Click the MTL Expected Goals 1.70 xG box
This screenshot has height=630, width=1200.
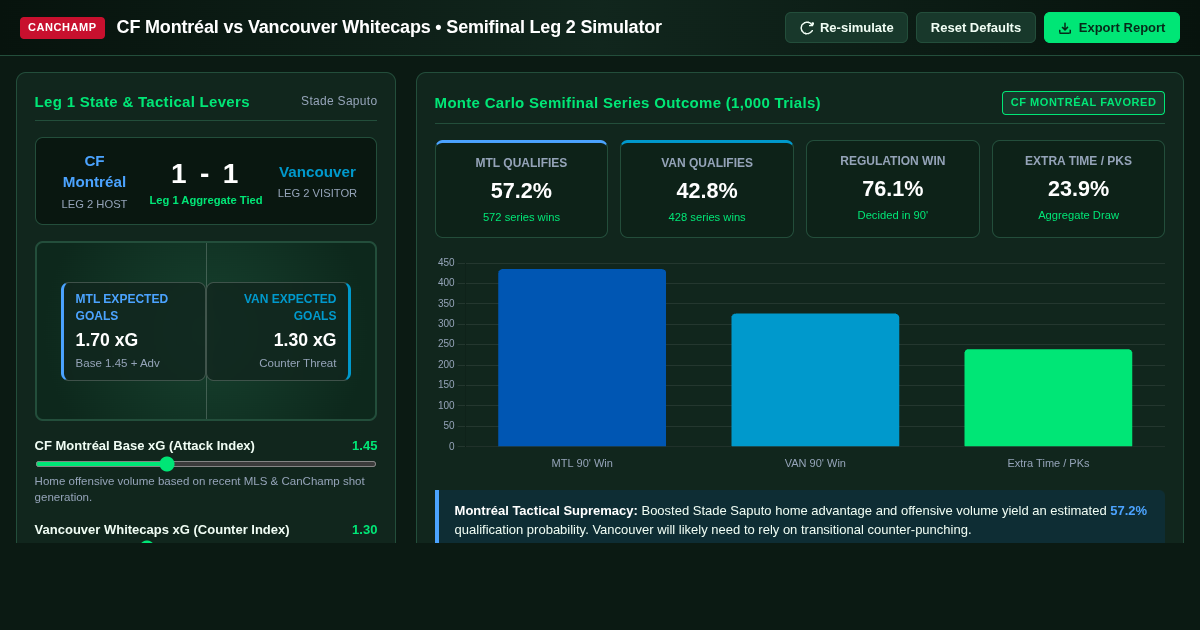pos(133,331)
